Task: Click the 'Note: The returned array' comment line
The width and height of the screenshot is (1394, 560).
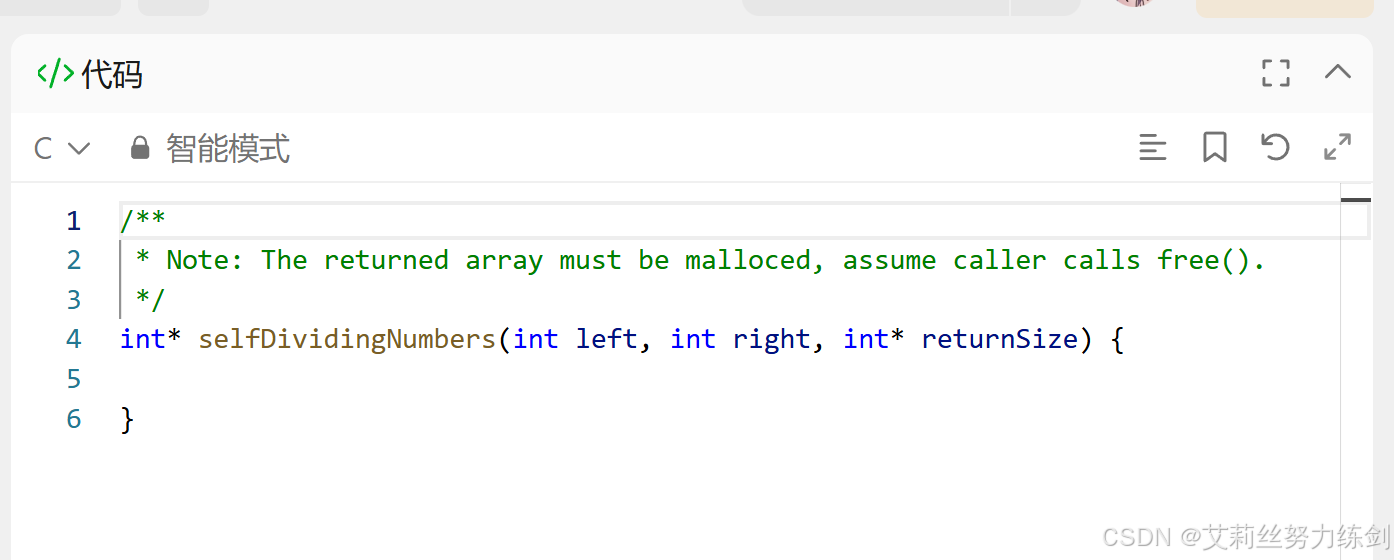Action: coord(701,260)
